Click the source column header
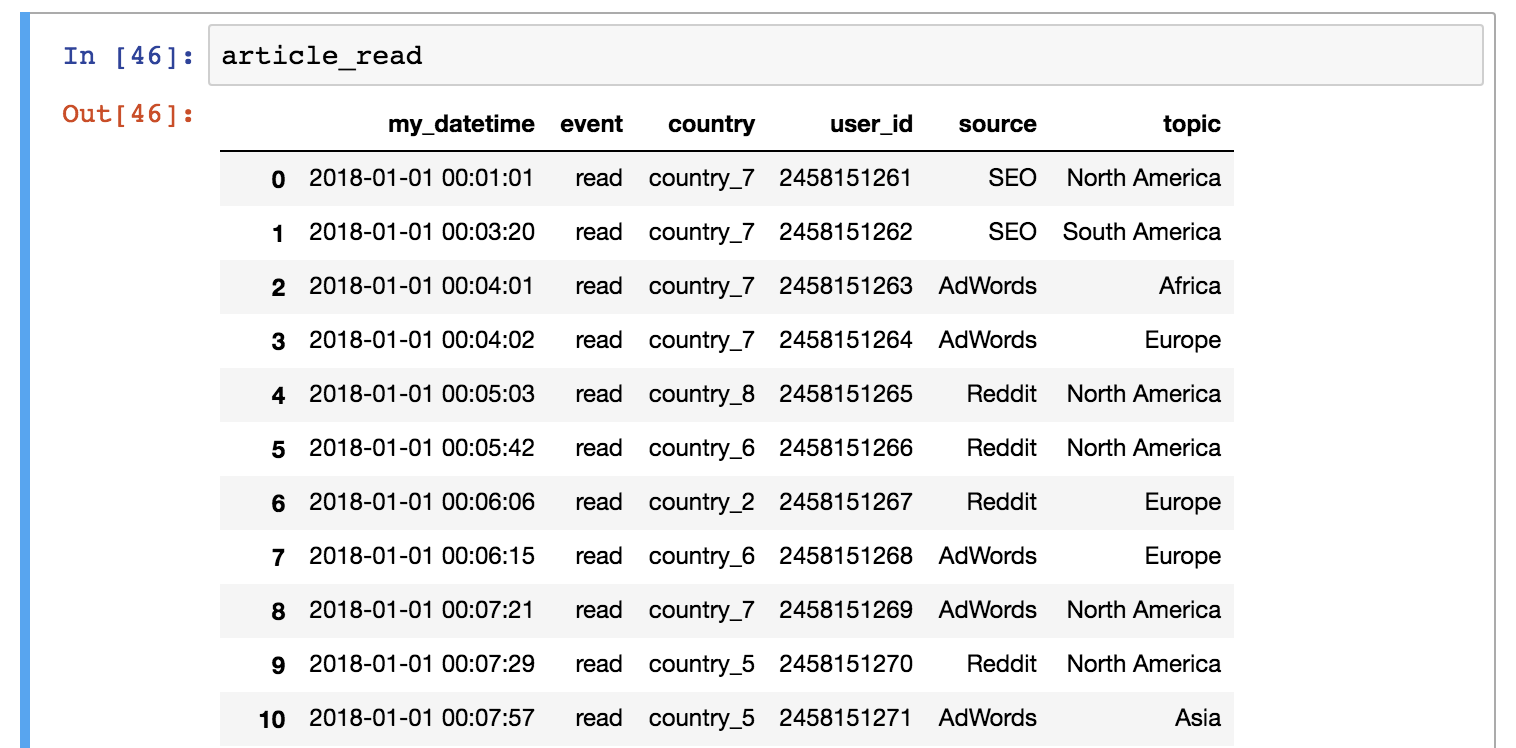1516x748 pixels. coord(997,124)
